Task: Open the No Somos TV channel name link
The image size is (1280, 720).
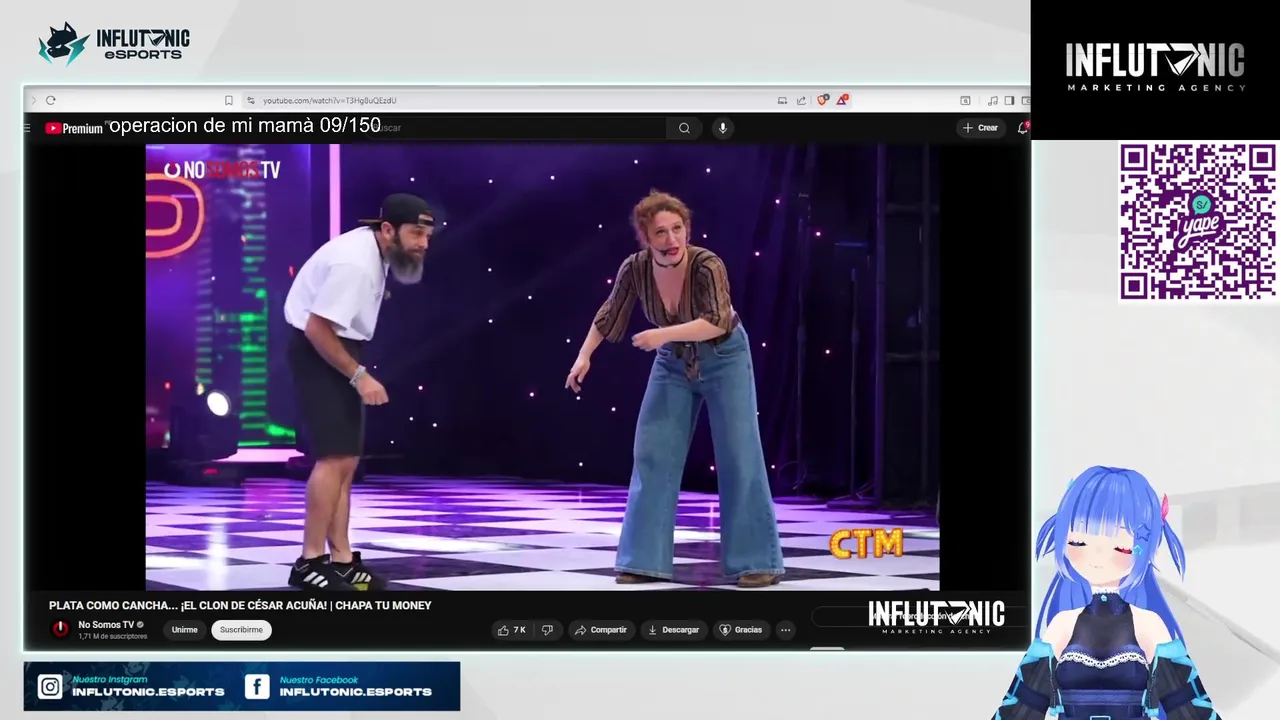Action: pyautogui.click(x=106, y=625)
